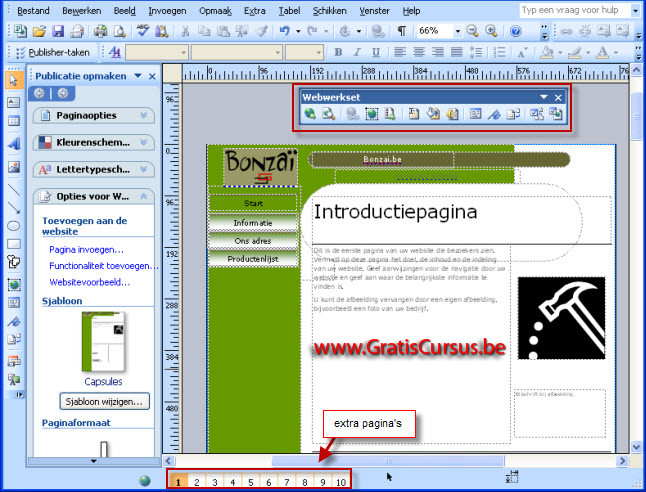Toggle centered text alignment
This screenshot has width=646, height=492.
pyautogui.click(x=419, y=52)
